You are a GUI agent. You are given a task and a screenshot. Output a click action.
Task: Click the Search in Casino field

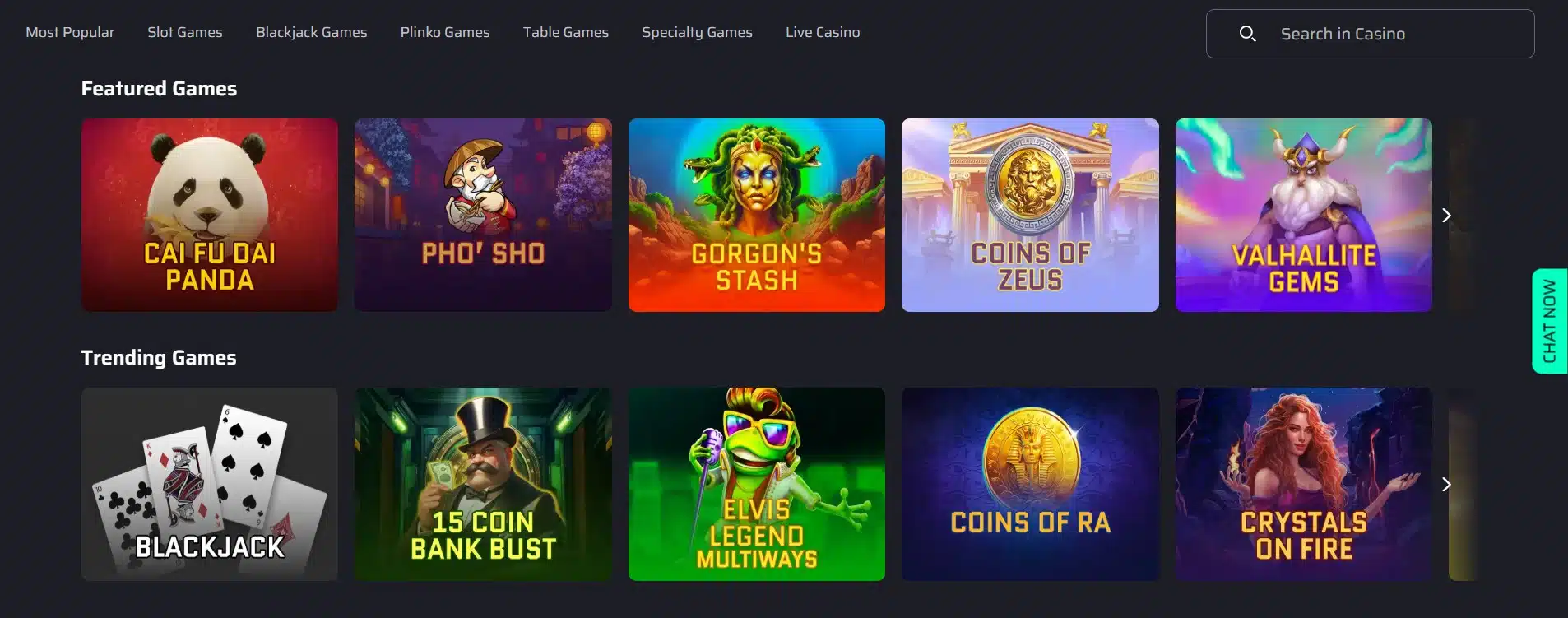point(1370,34)
